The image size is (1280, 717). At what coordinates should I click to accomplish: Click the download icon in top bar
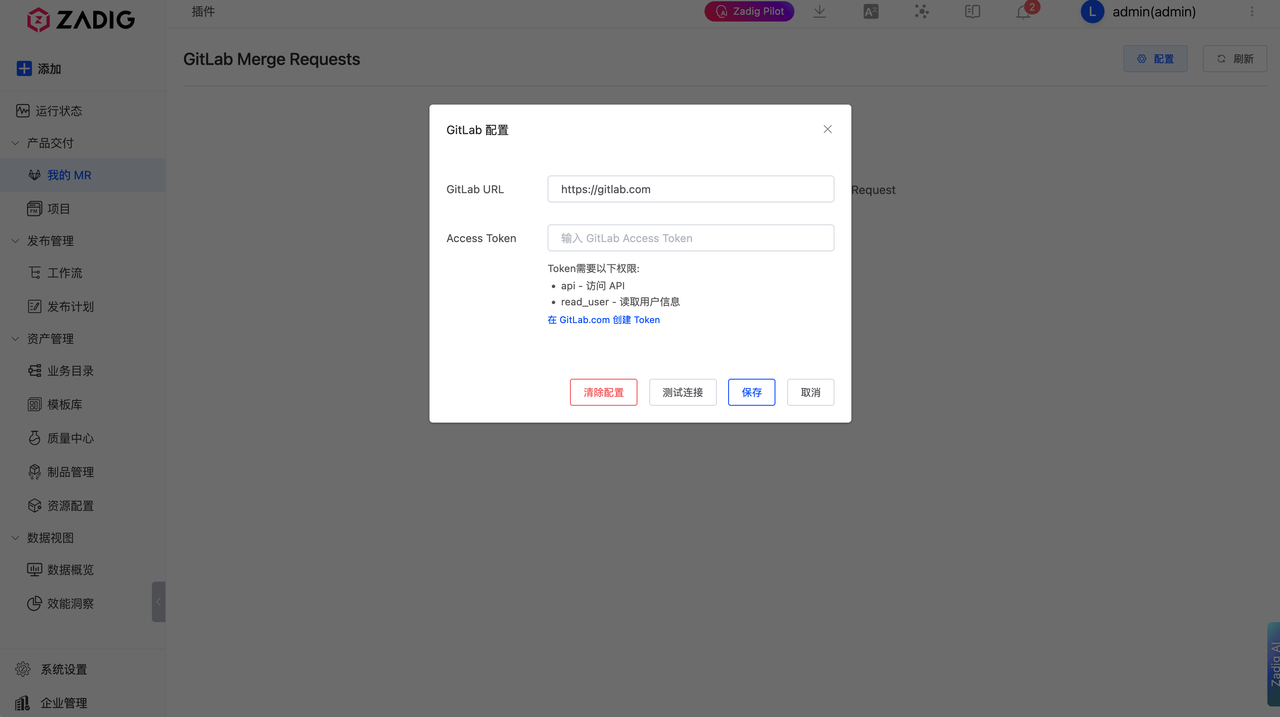tap(820, 12)
